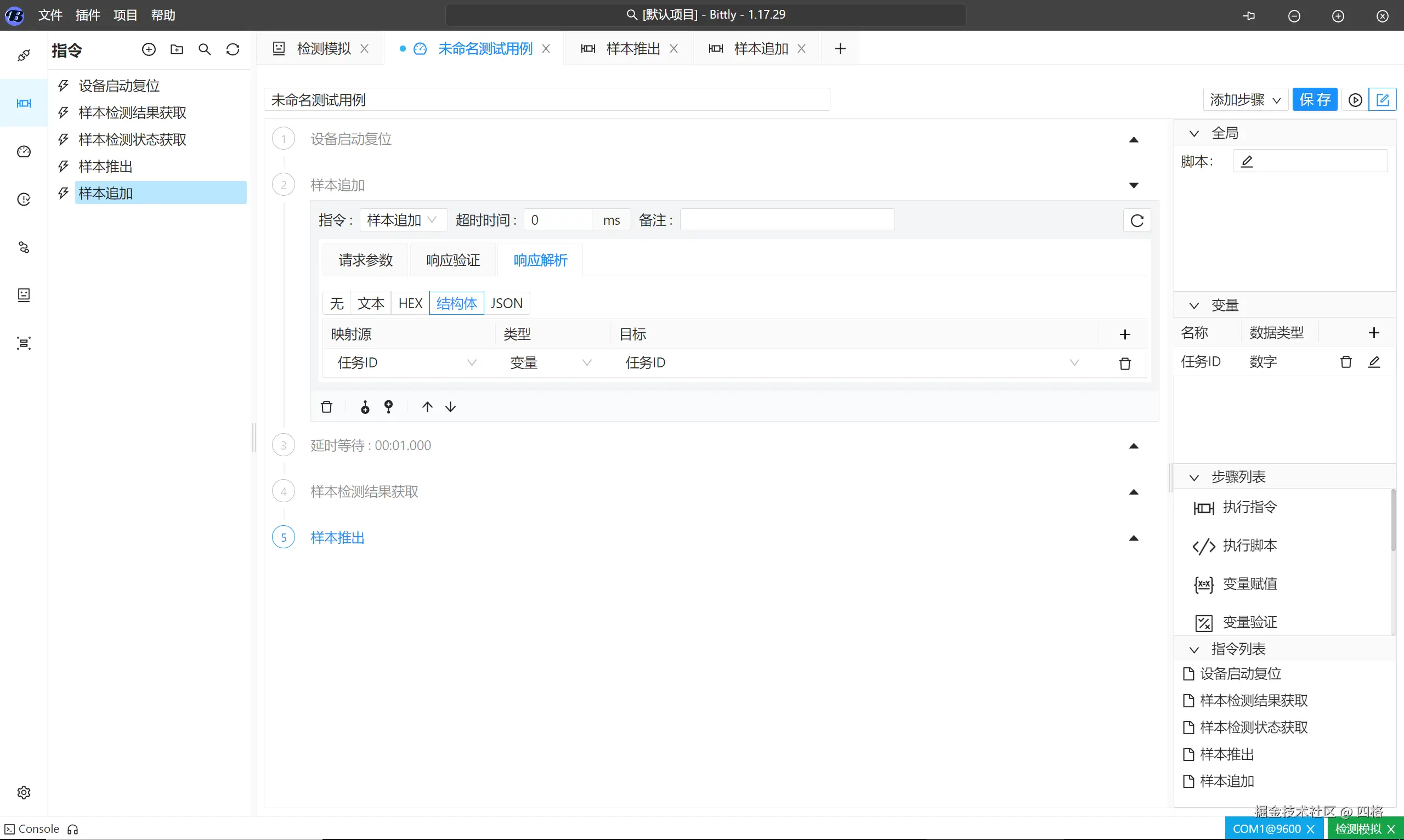
Task: Add a new variable with plus icon
Action: tap(1373, 333)
